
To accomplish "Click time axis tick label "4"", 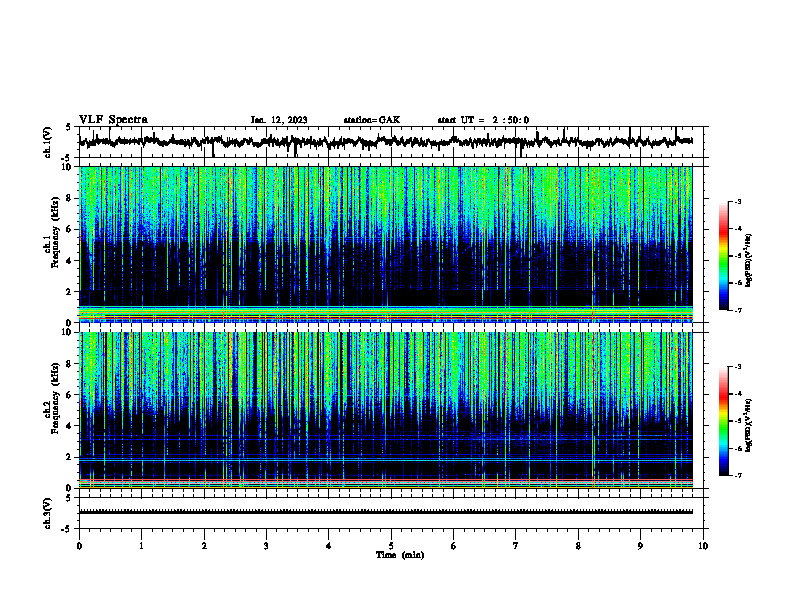I will [329, 546].
